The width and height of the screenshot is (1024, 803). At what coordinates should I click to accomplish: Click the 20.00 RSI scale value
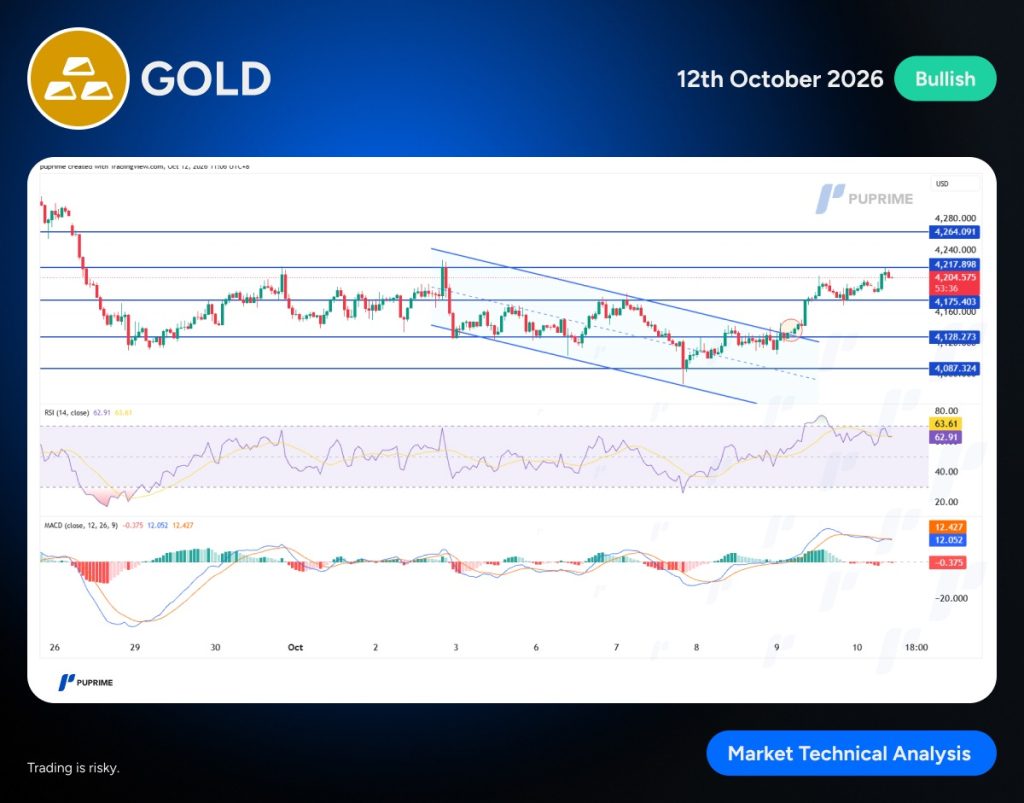pos(946,502)
